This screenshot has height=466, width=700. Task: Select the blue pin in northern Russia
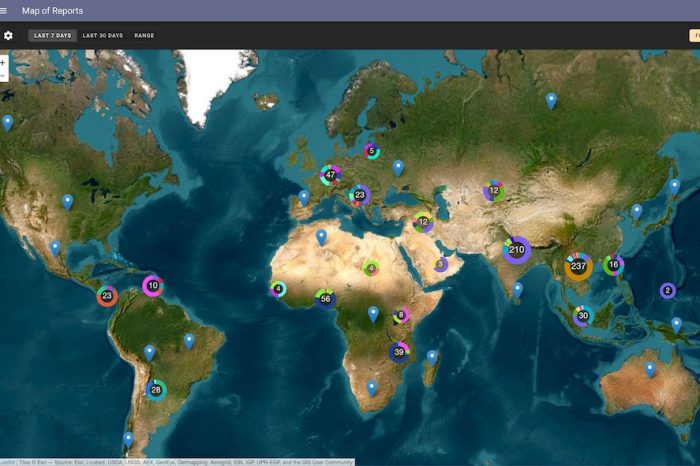[x=551, y=100]
